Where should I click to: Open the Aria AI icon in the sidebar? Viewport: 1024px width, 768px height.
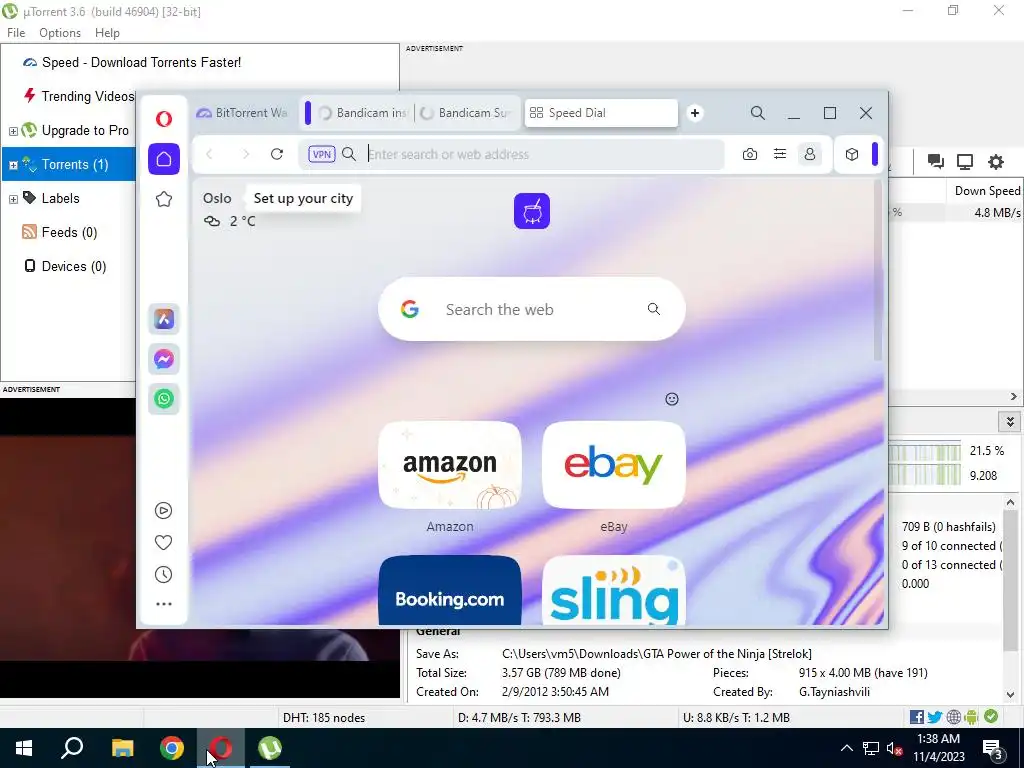164,319
